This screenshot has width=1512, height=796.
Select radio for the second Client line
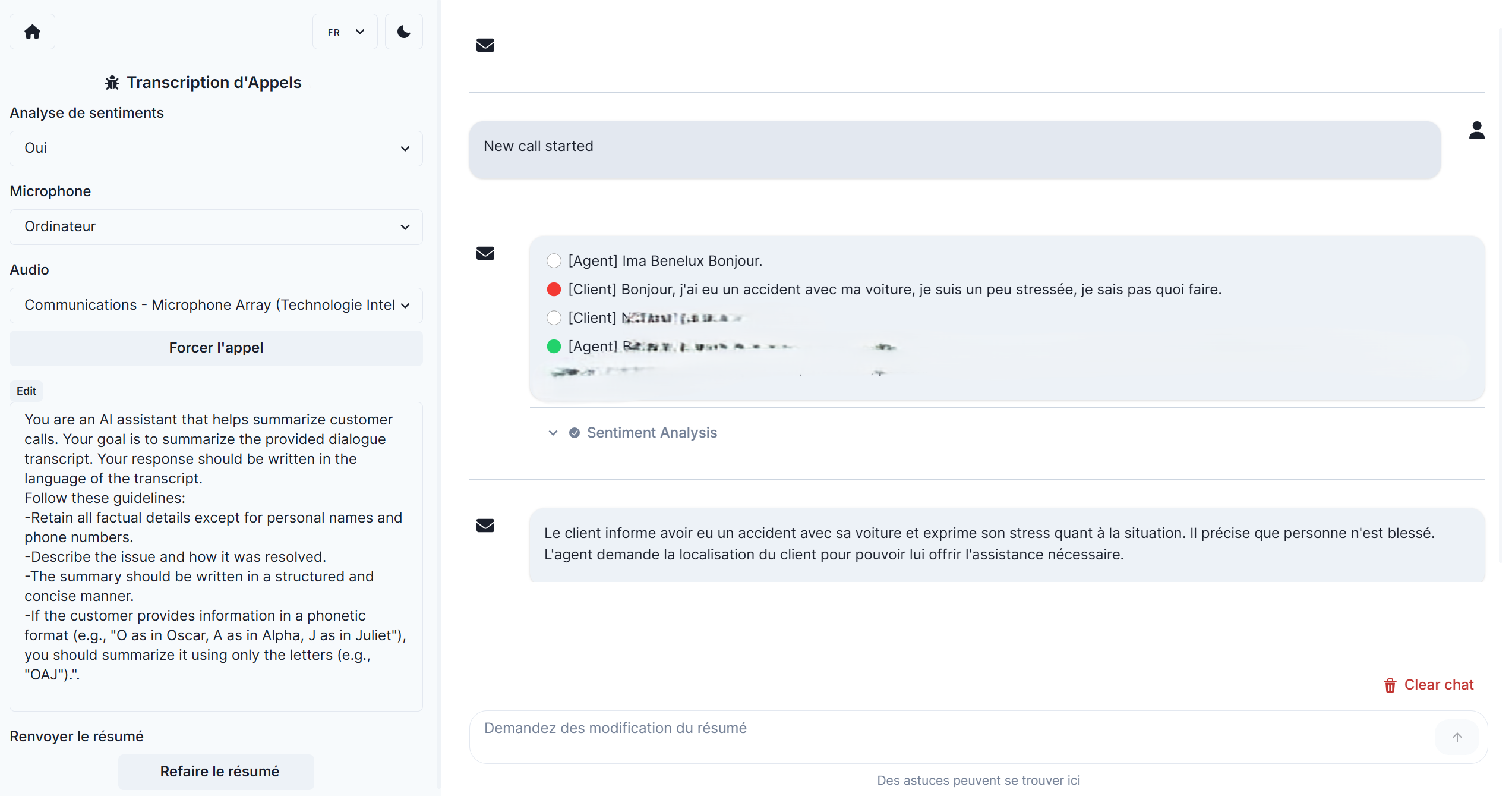(554, 318)
